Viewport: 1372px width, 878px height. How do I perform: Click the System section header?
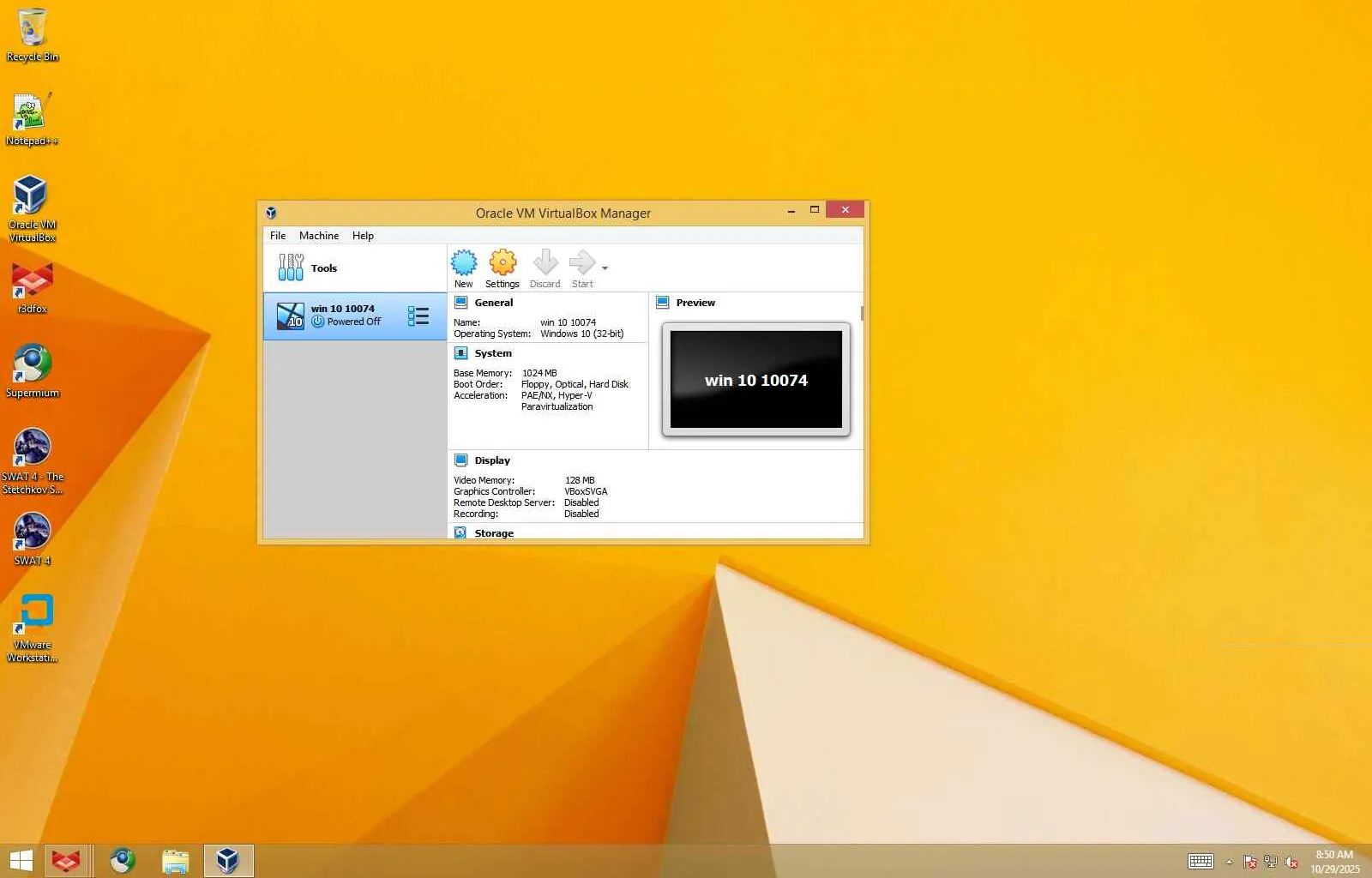pyautogui.click(x=493, y=353)
